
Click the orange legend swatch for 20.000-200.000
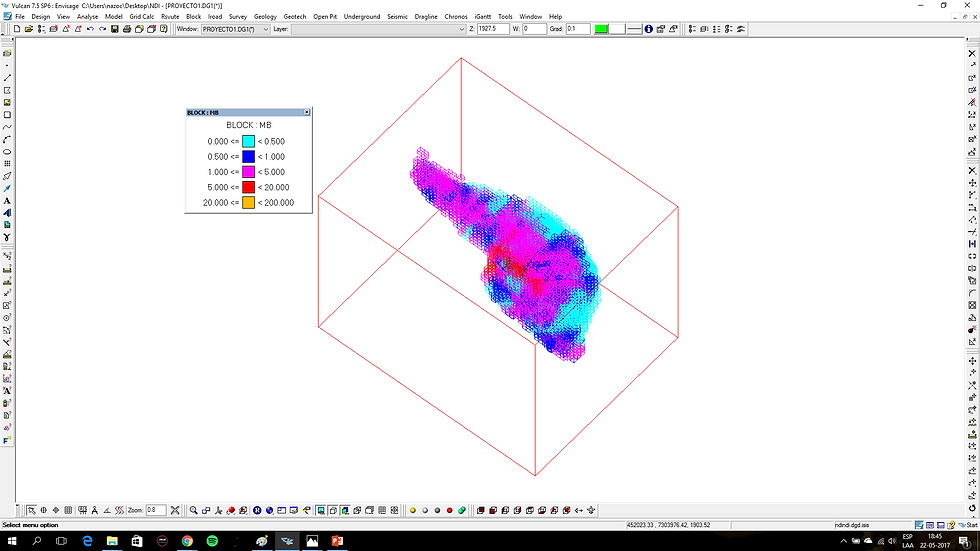pos(249,202)
